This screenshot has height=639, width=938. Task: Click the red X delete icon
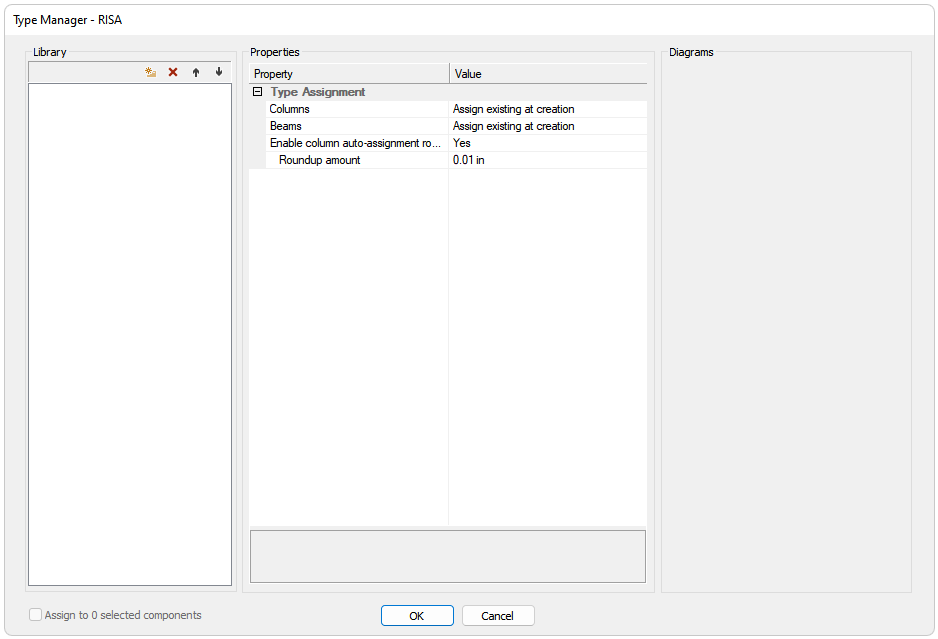(x=173, y=72)
